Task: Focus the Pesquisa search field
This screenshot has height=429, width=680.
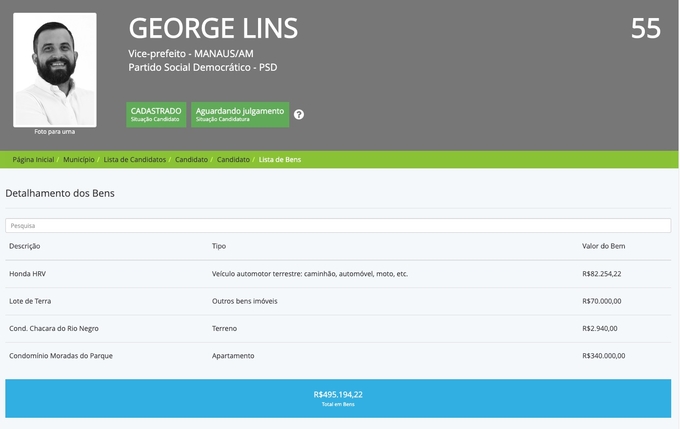Action: click(x=338, y=226)
